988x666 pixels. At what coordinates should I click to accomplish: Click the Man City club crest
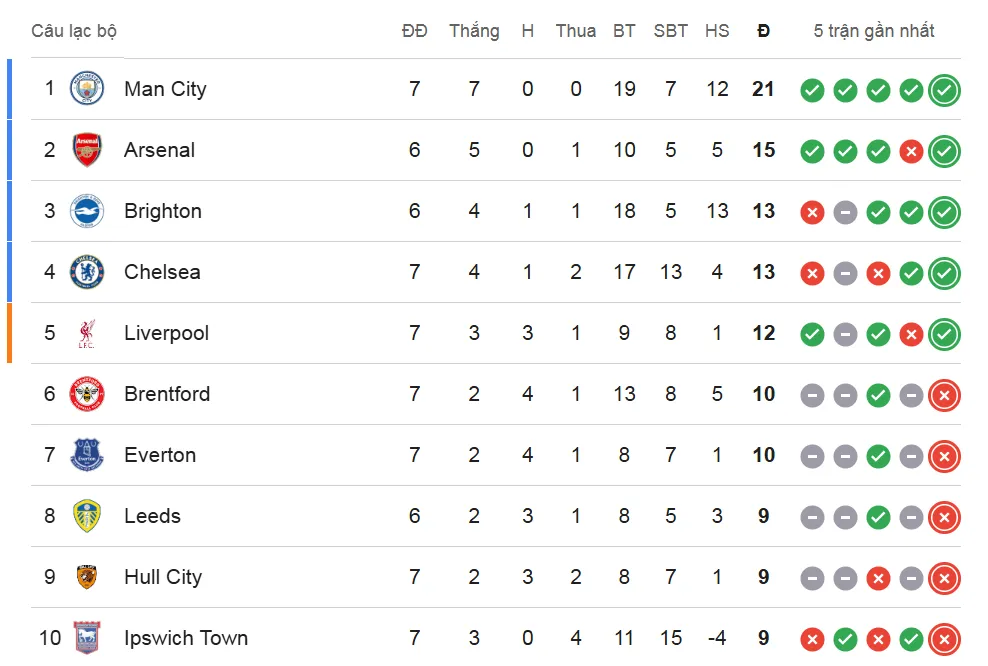(87, 88)
